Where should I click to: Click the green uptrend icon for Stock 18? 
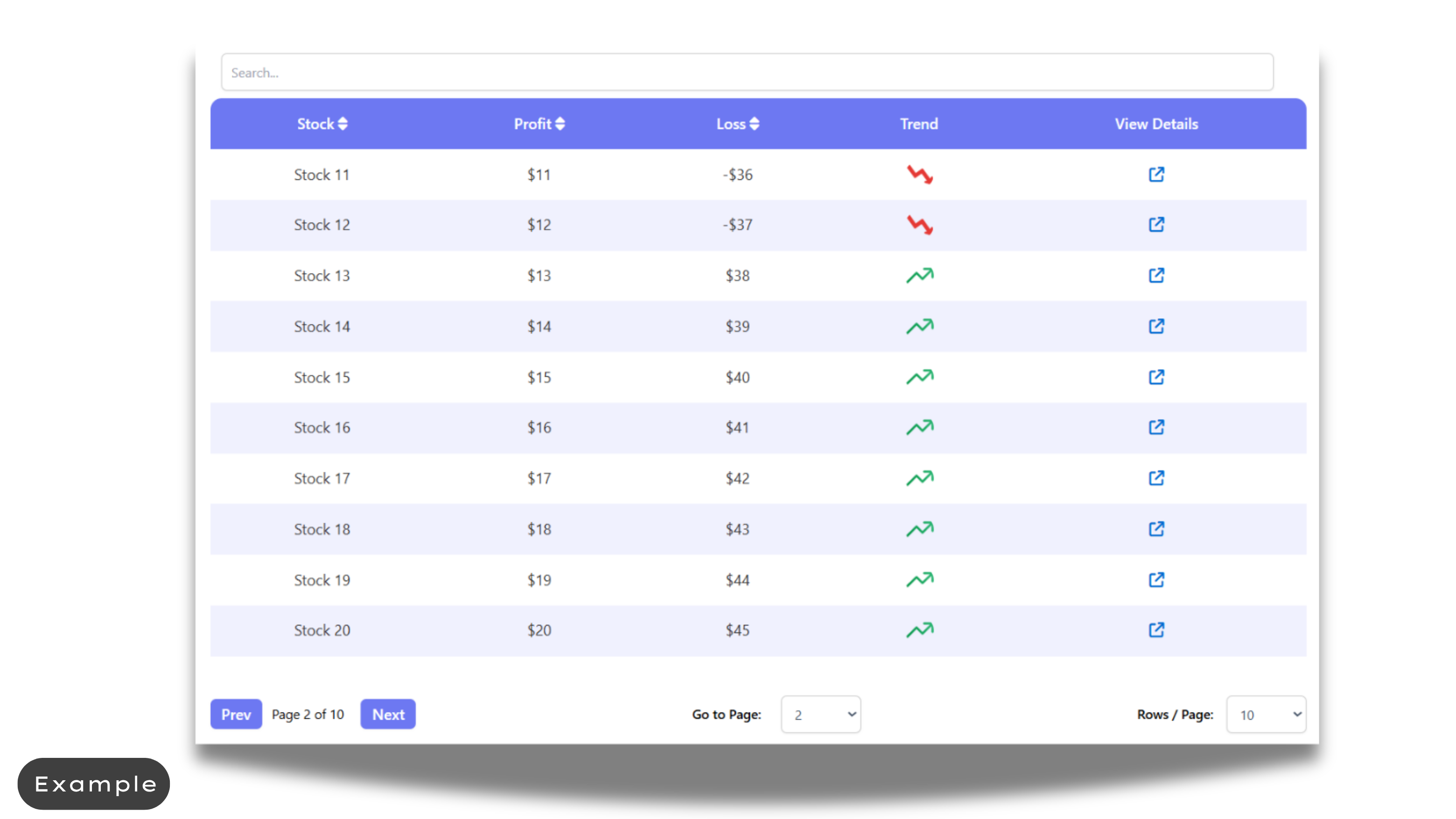pyautogui.click(x=920, y=528)
